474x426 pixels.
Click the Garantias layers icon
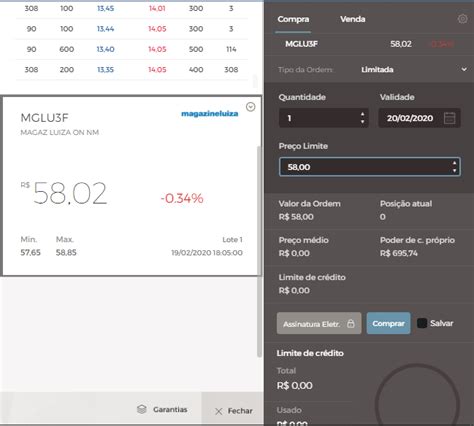point(142,409)
